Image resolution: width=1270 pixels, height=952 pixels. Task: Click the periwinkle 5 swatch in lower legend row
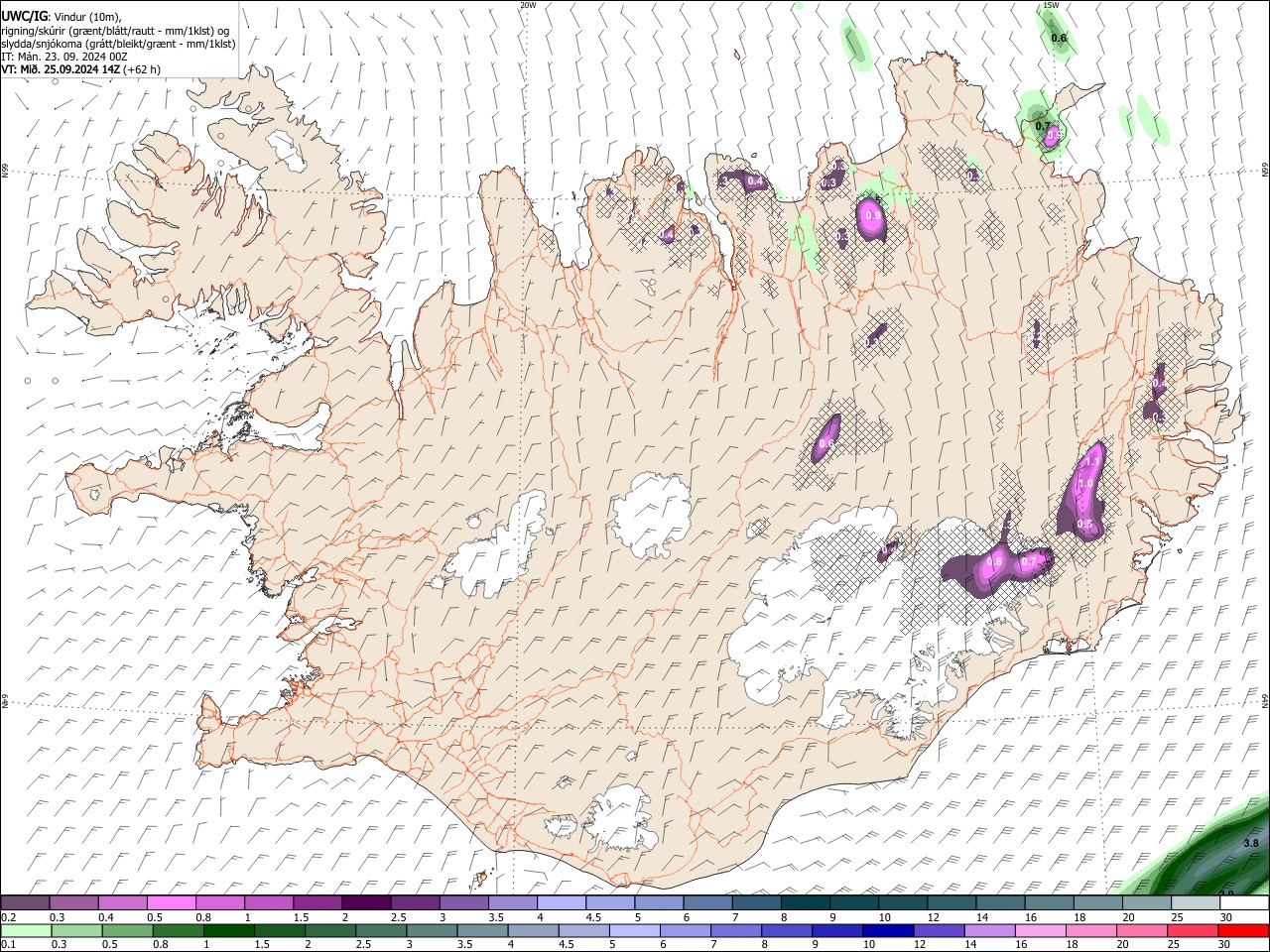[x=634, y=931]
